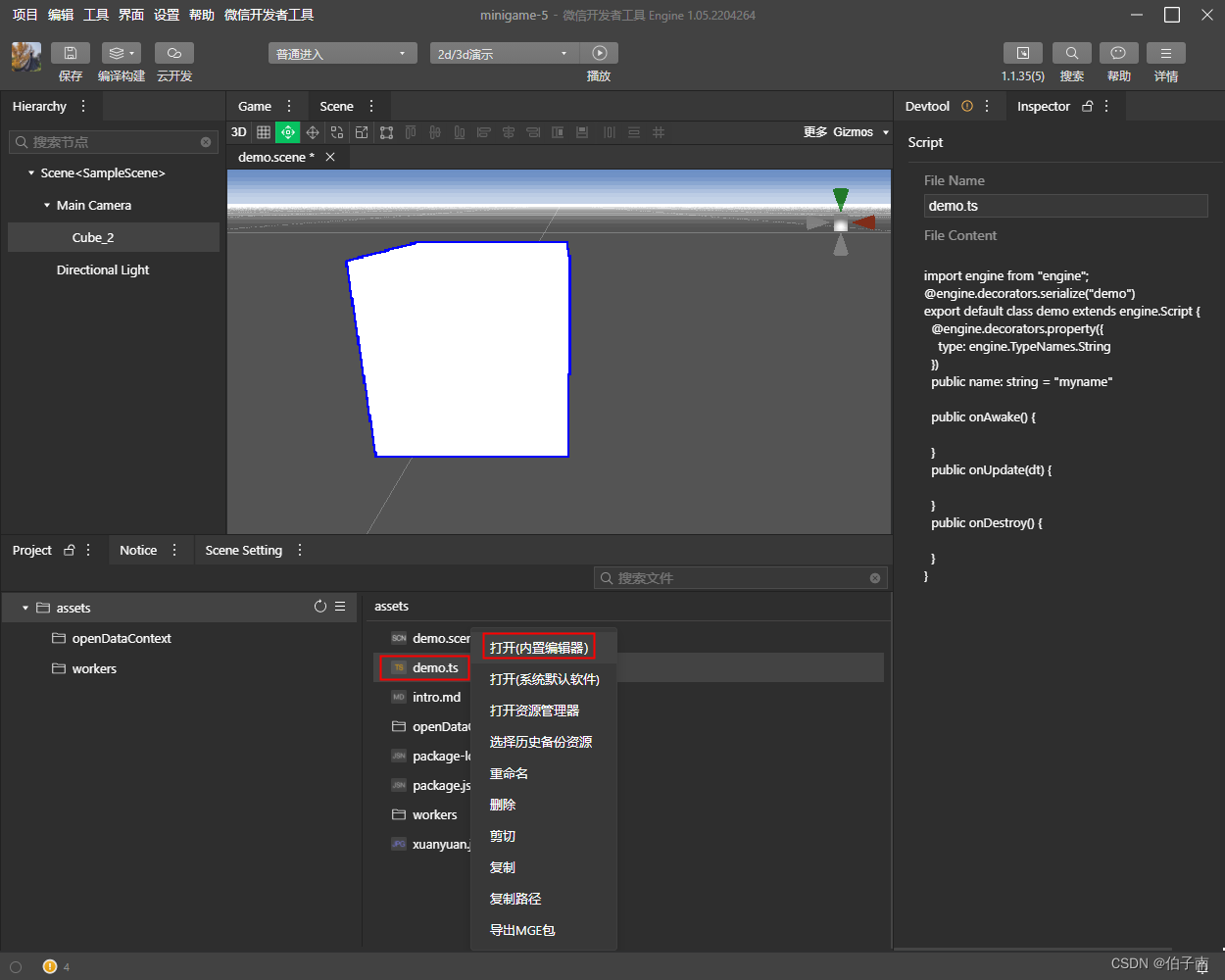
Task: Open the 项目 menu
Action: click(24, 15)
